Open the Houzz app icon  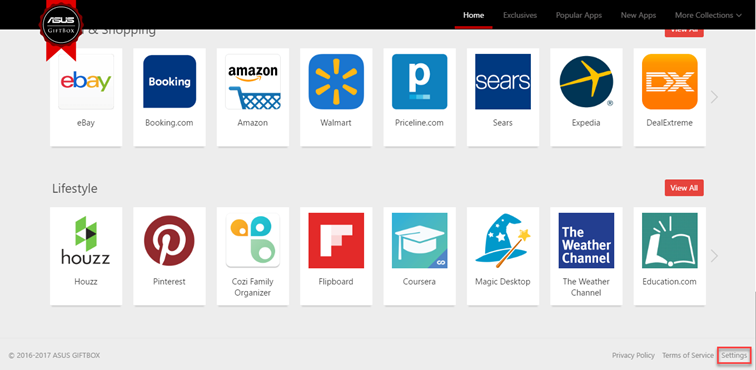click(86, 241)
